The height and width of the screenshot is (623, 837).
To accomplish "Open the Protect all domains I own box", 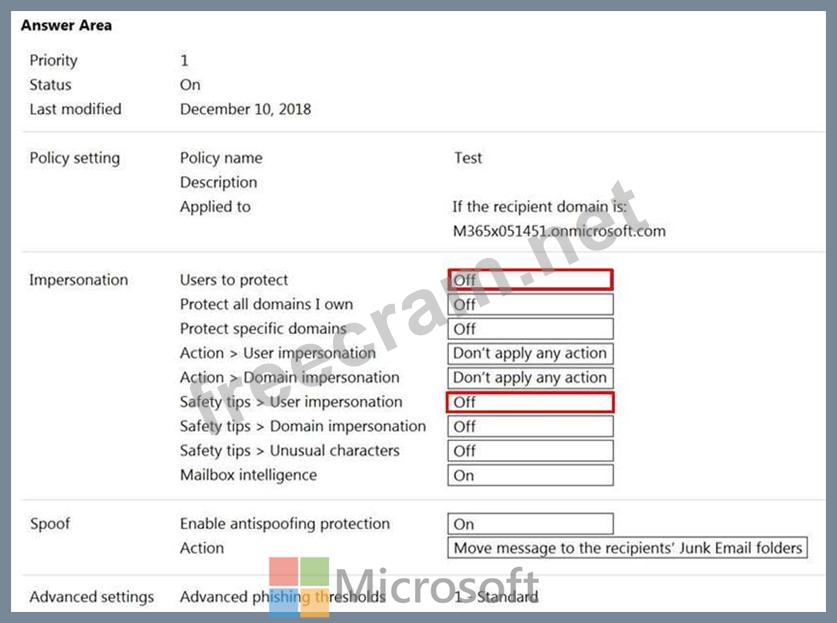I will coord(530,305).
